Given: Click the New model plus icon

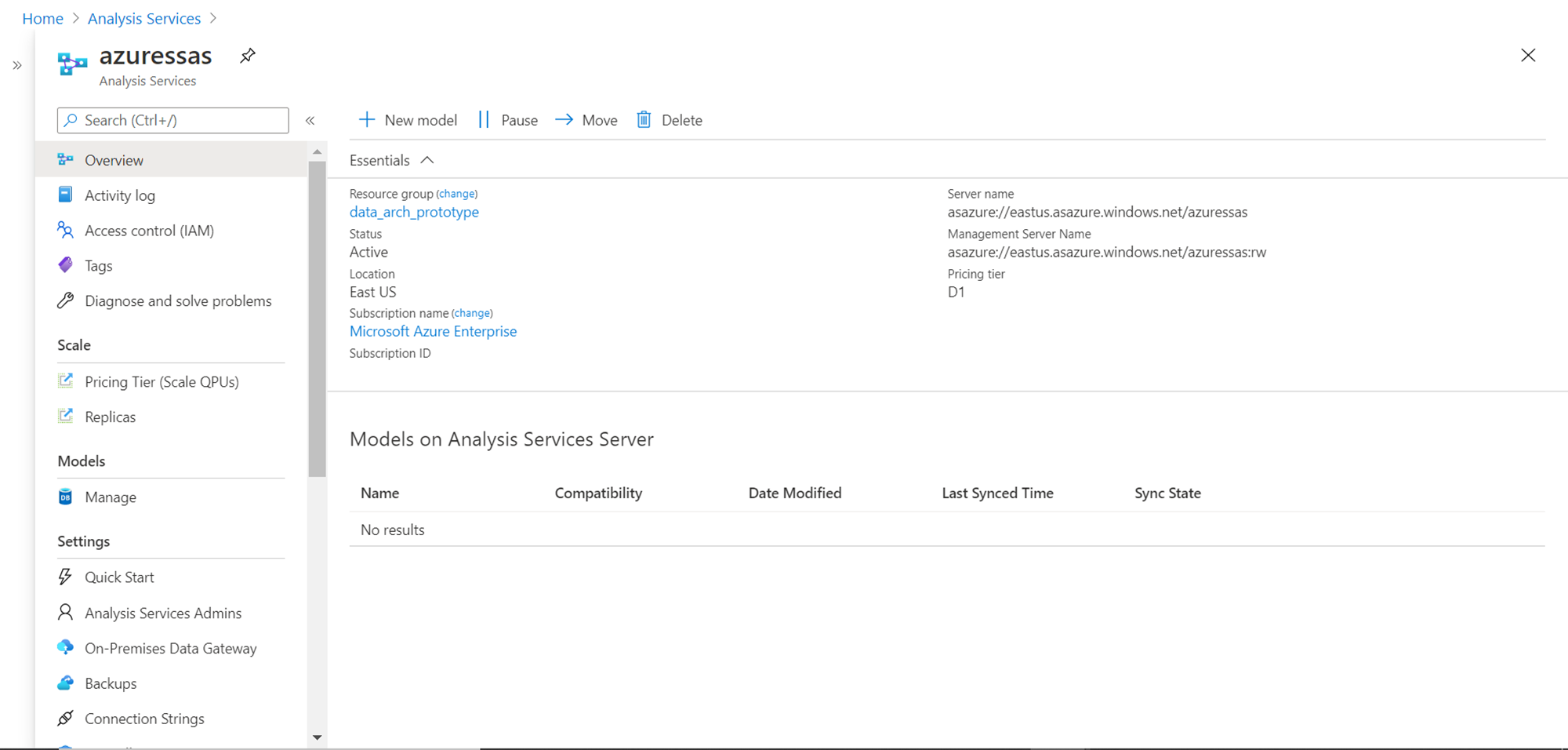Looking at the screenshot, I should [x=366, y=120].
